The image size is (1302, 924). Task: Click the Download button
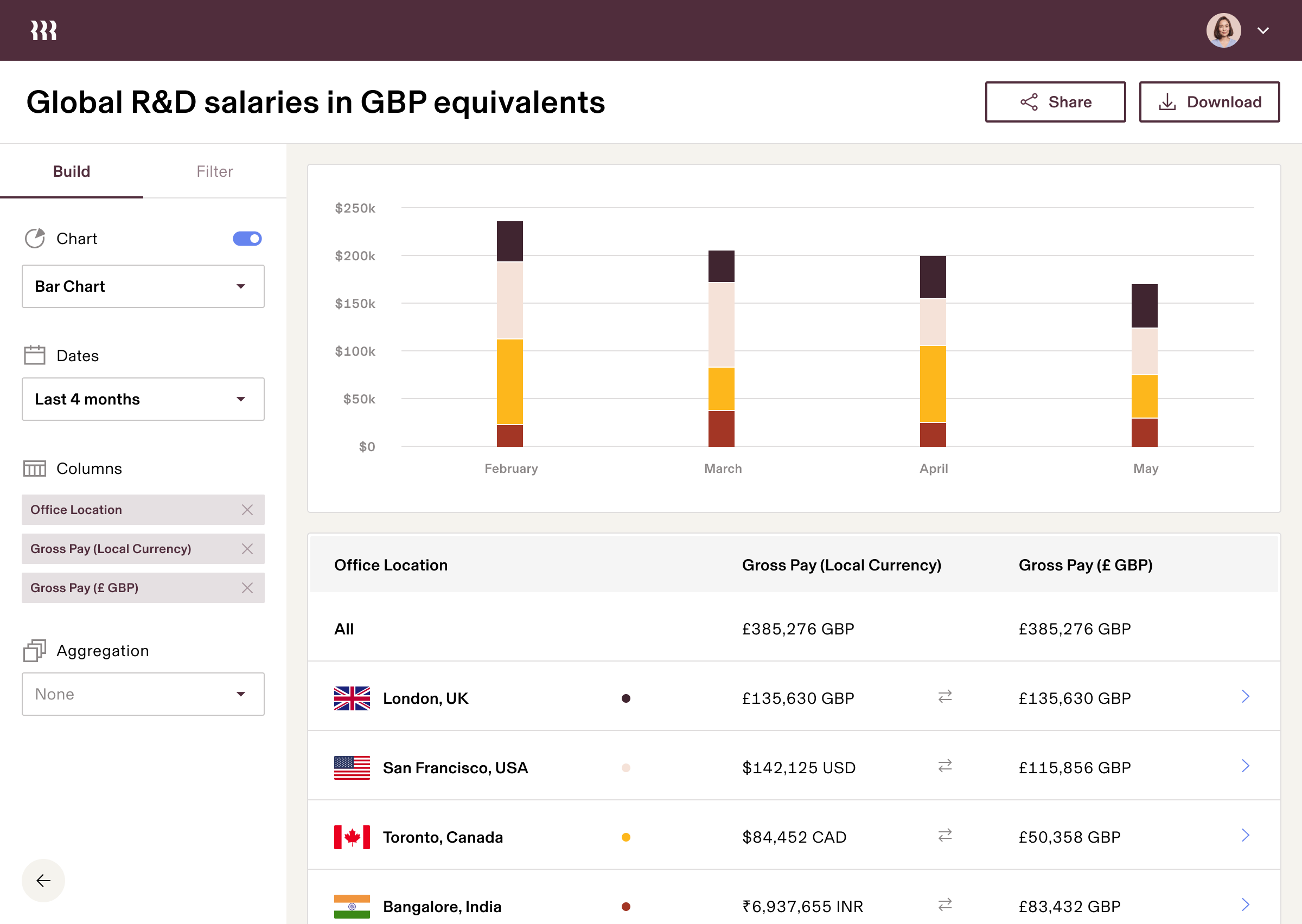tap(1209, 102)
